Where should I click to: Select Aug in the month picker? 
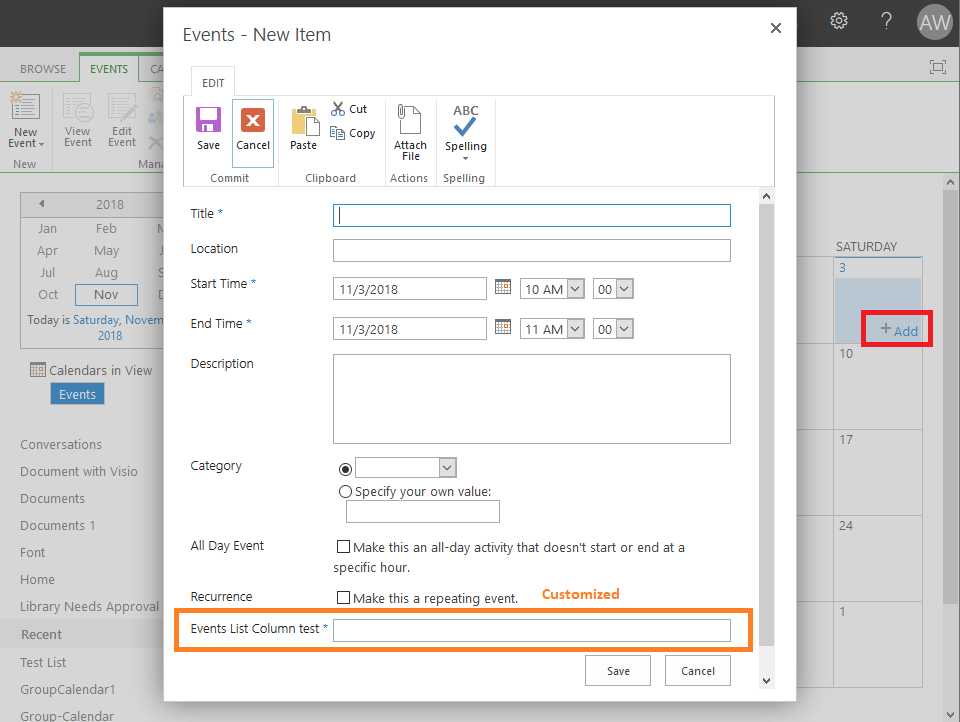click(106, 273)
